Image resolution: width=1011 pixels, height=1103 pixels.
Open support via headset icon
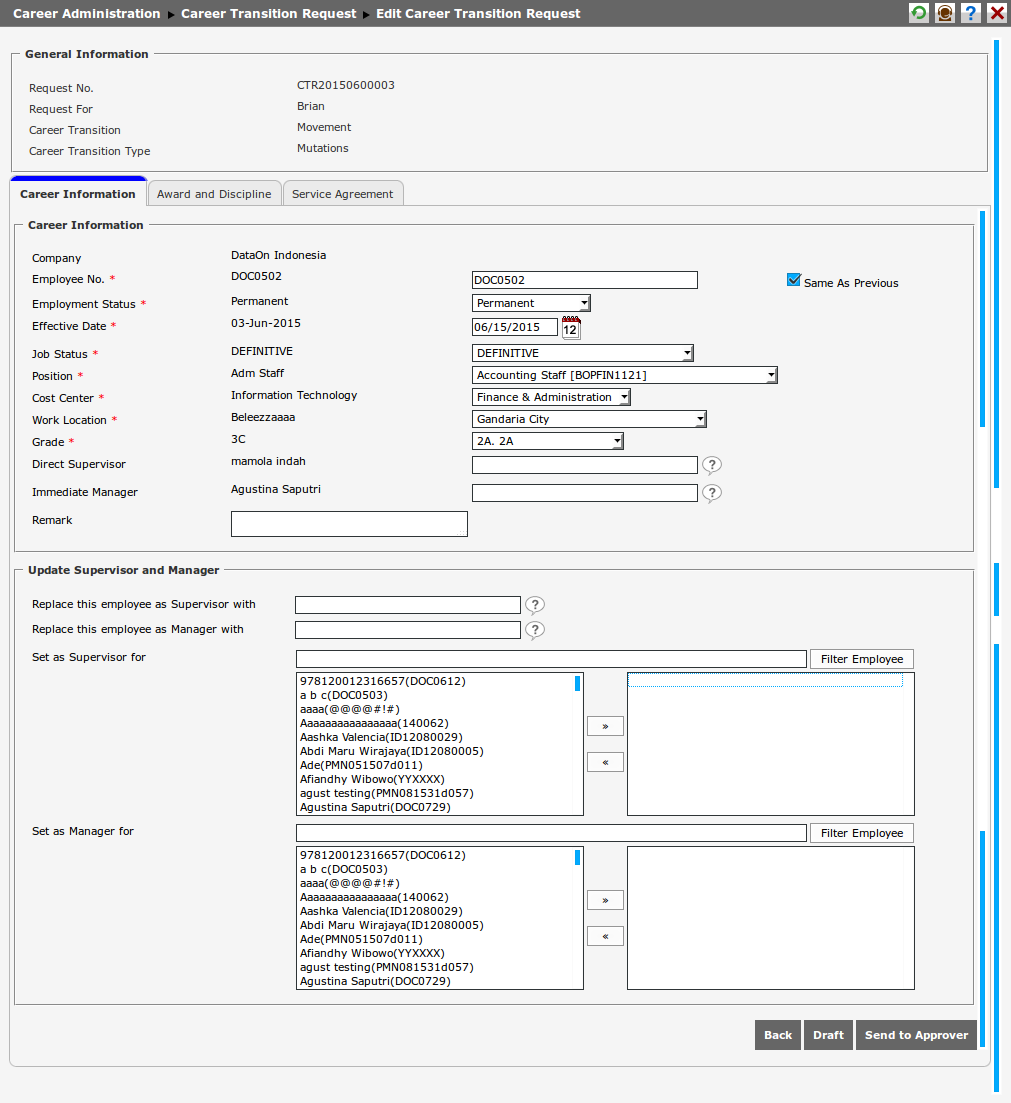944,13
